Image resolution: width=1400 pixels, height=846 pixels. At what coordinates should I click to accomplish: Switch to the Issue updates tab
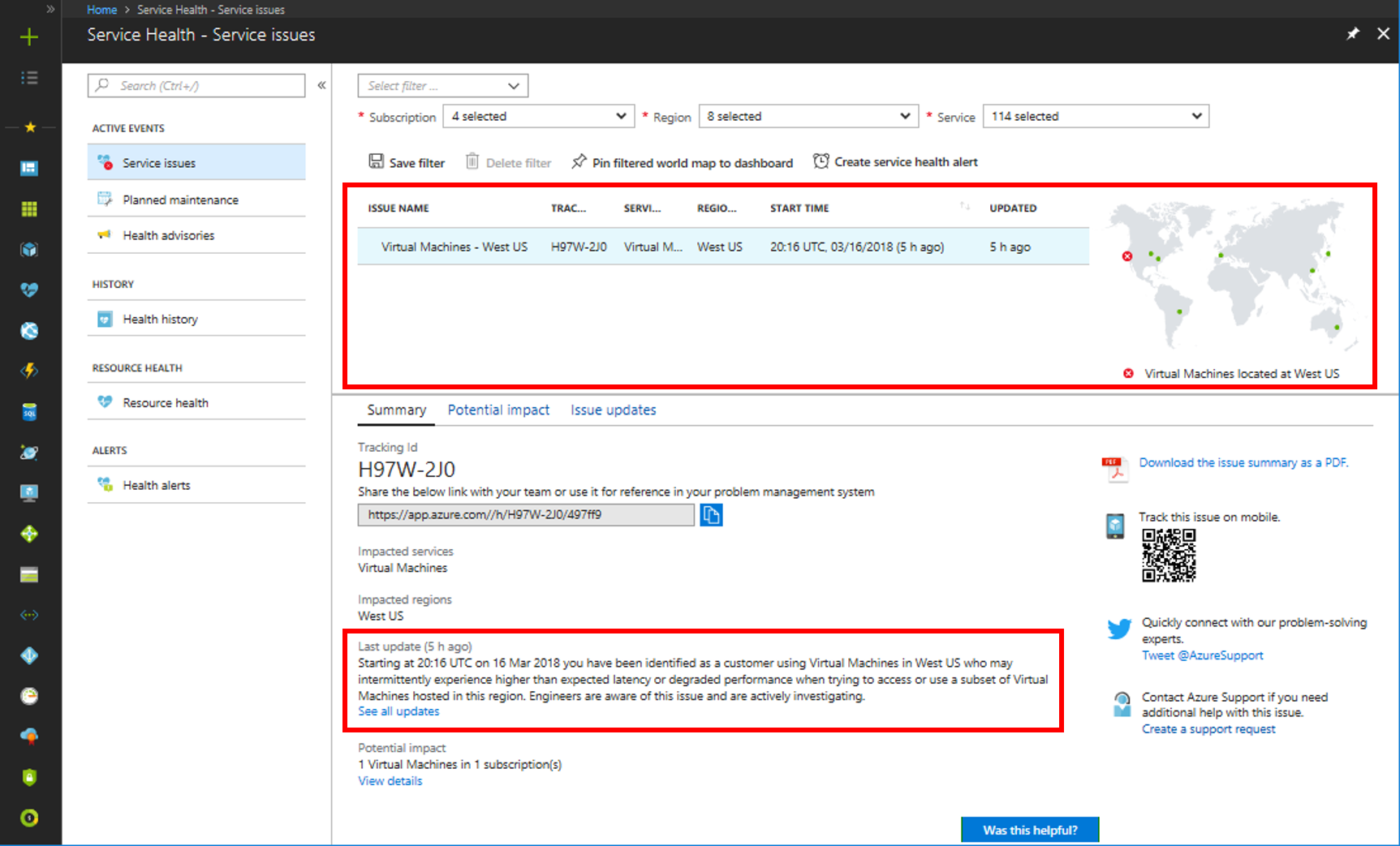(x=613, y=410)
